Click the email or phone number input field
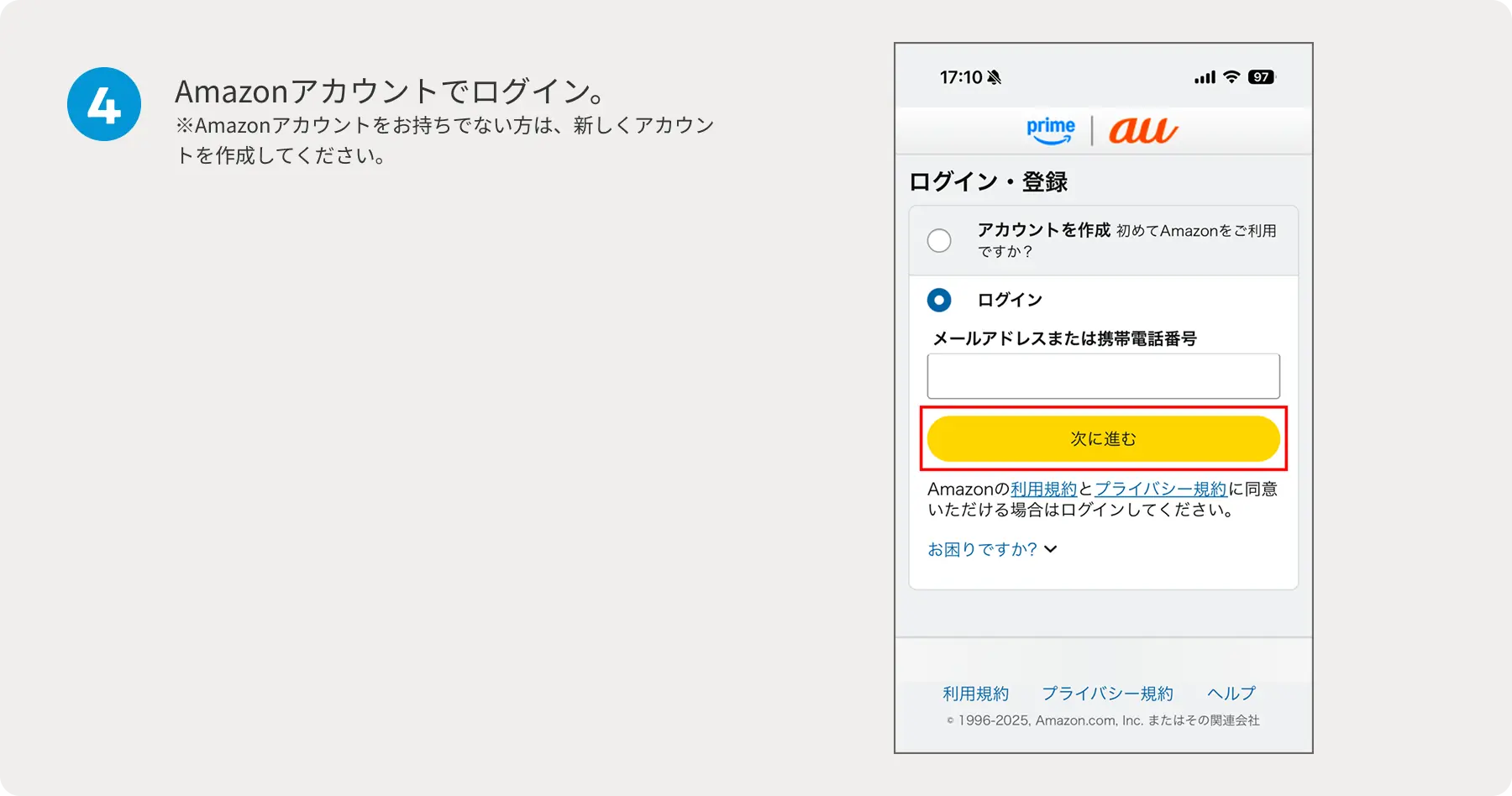The height and width of the screenshot is (796, 1512). pyautogui.click(x=1103, y=375)
